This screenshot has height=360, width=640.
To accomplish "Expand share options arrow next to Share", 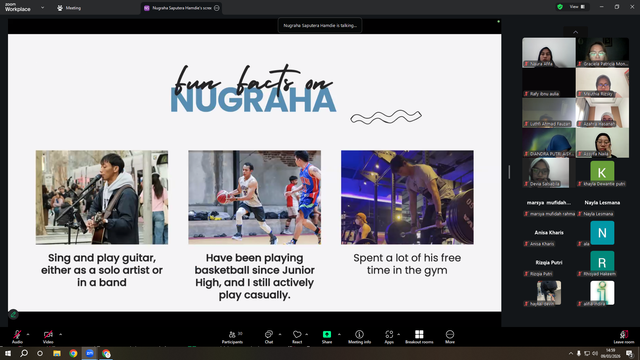I will click(339, 334).
